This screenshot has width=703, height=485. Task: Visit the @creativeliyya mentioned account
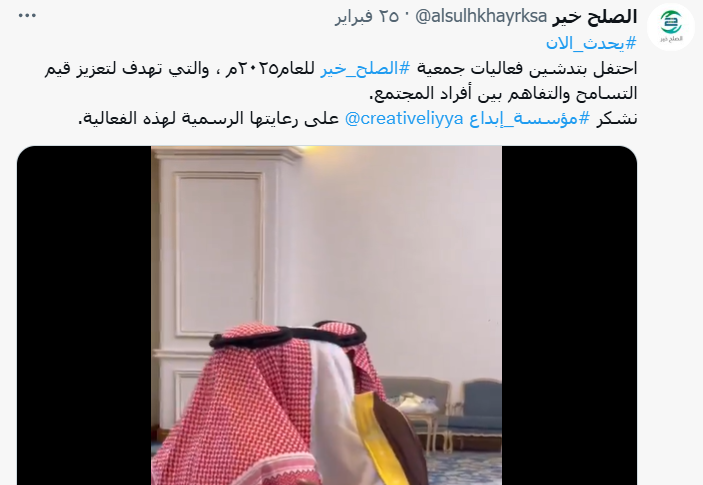pos(404,119)
